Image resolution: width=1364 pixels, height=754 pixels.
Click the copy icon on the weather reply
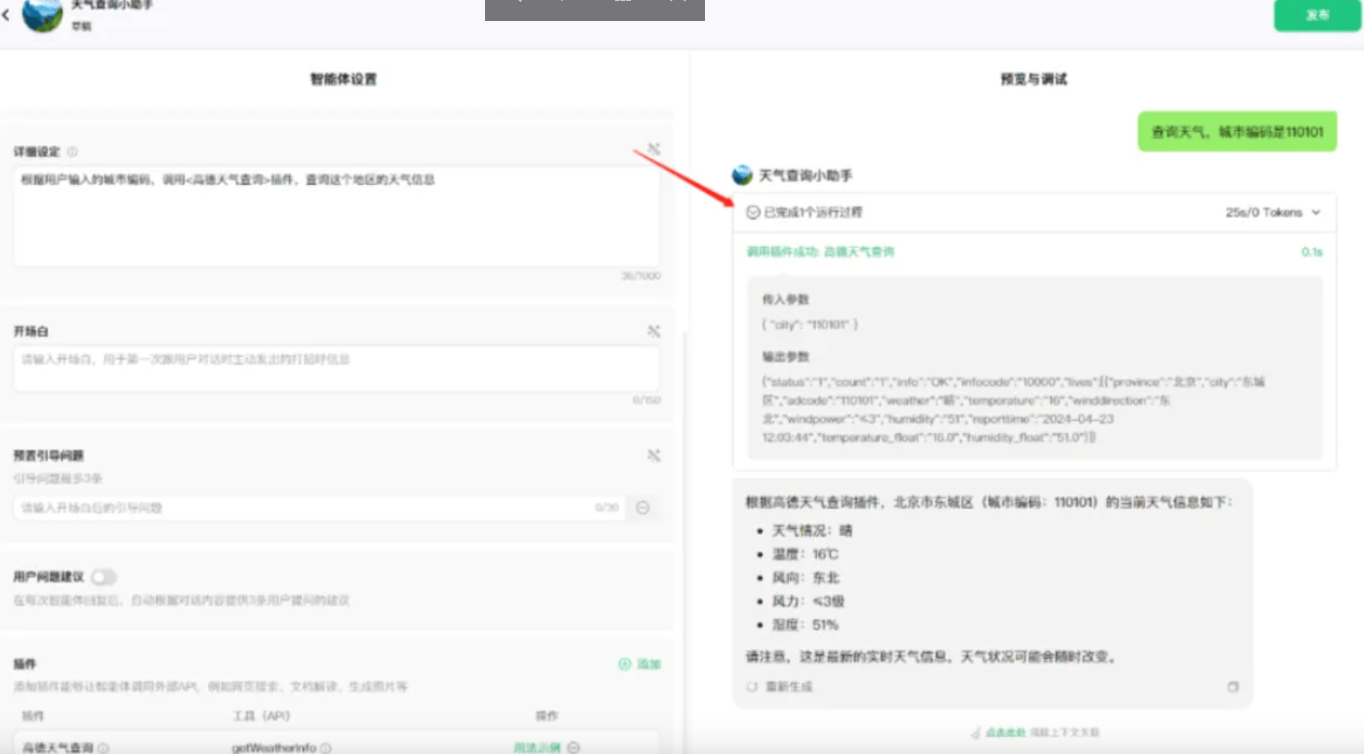coord(1232,687)
